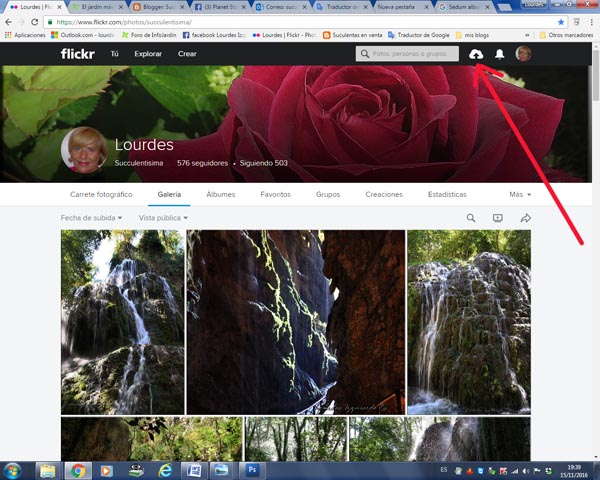Viewport: 600px width, 480px height.
Task: Open the Outlook.com bookmark
Action: click(83, 35)
